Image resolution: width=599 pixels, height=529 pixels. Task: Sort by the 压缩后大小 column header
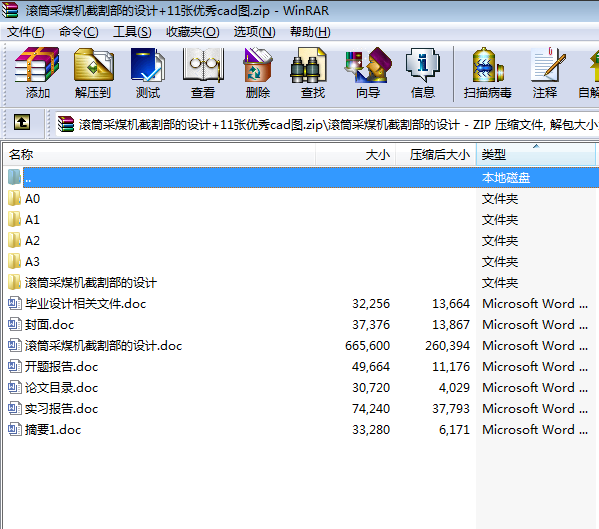click(436, 155)
